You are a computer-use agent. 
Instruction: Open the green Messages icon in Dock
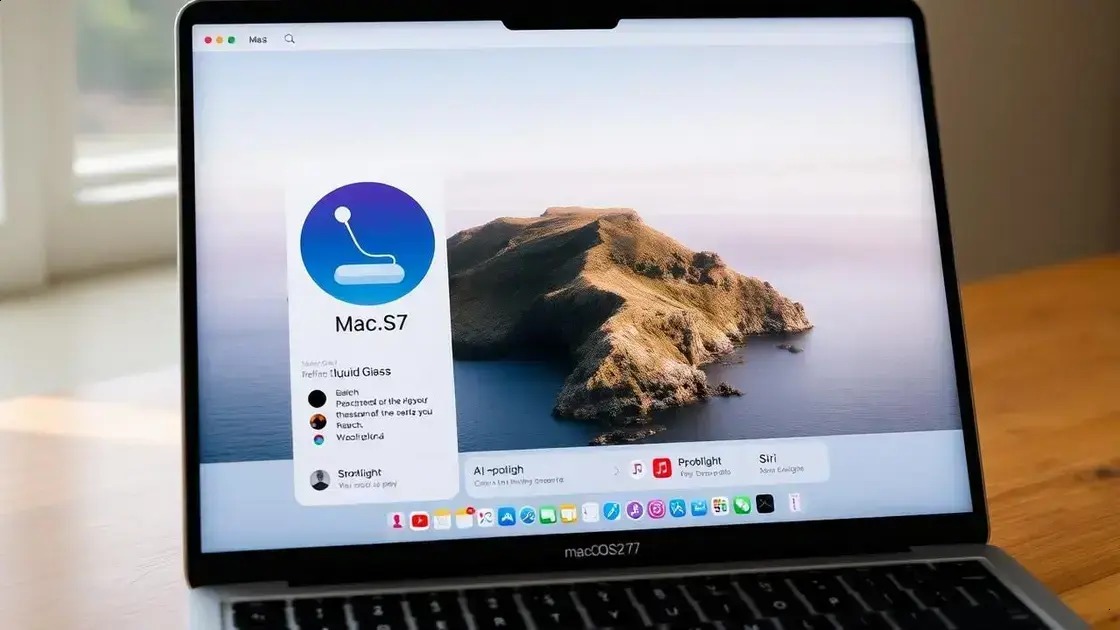(548, 515)
